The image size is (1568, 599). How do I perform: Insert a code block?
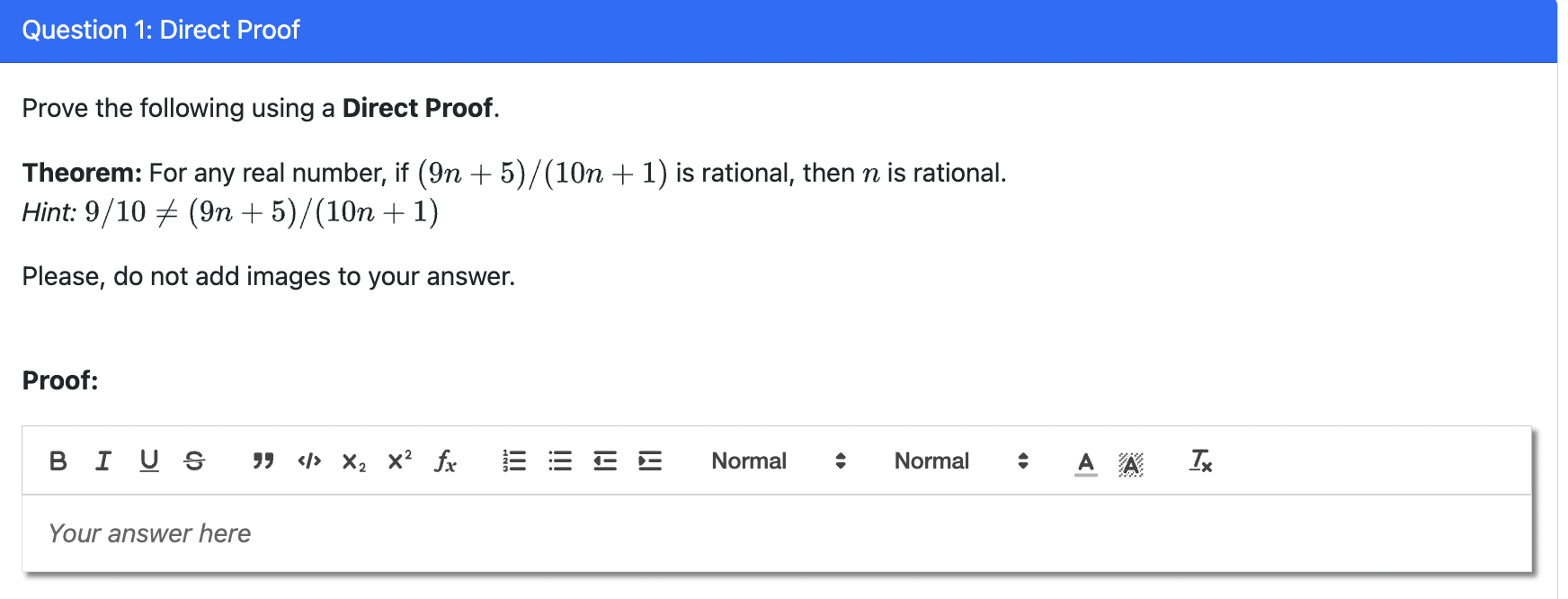308,461
